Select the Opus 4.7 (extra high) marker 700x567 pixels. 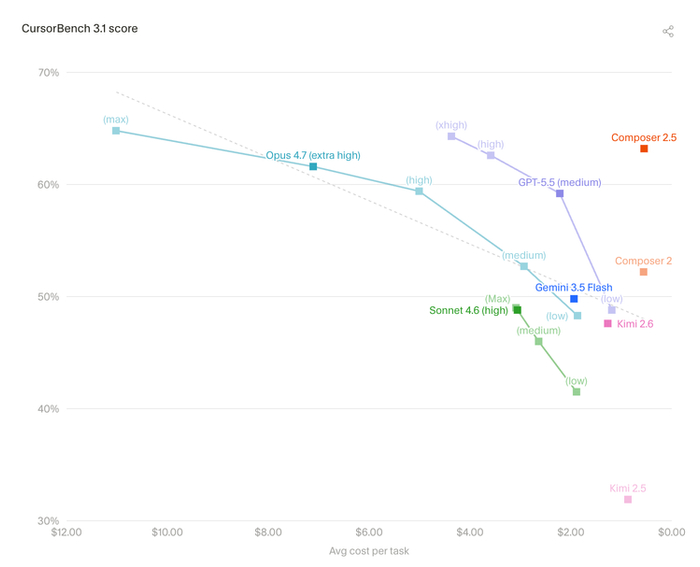313,167
